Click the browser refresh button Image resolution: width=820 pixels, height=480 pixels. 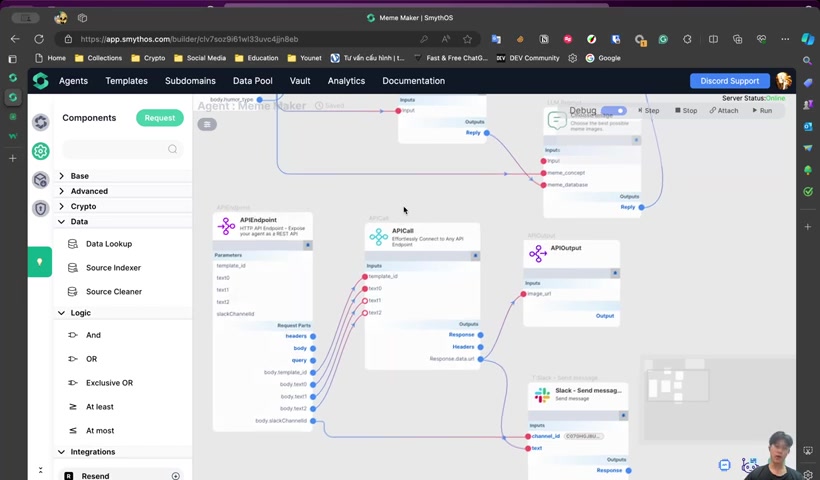[x=39, y=39]
